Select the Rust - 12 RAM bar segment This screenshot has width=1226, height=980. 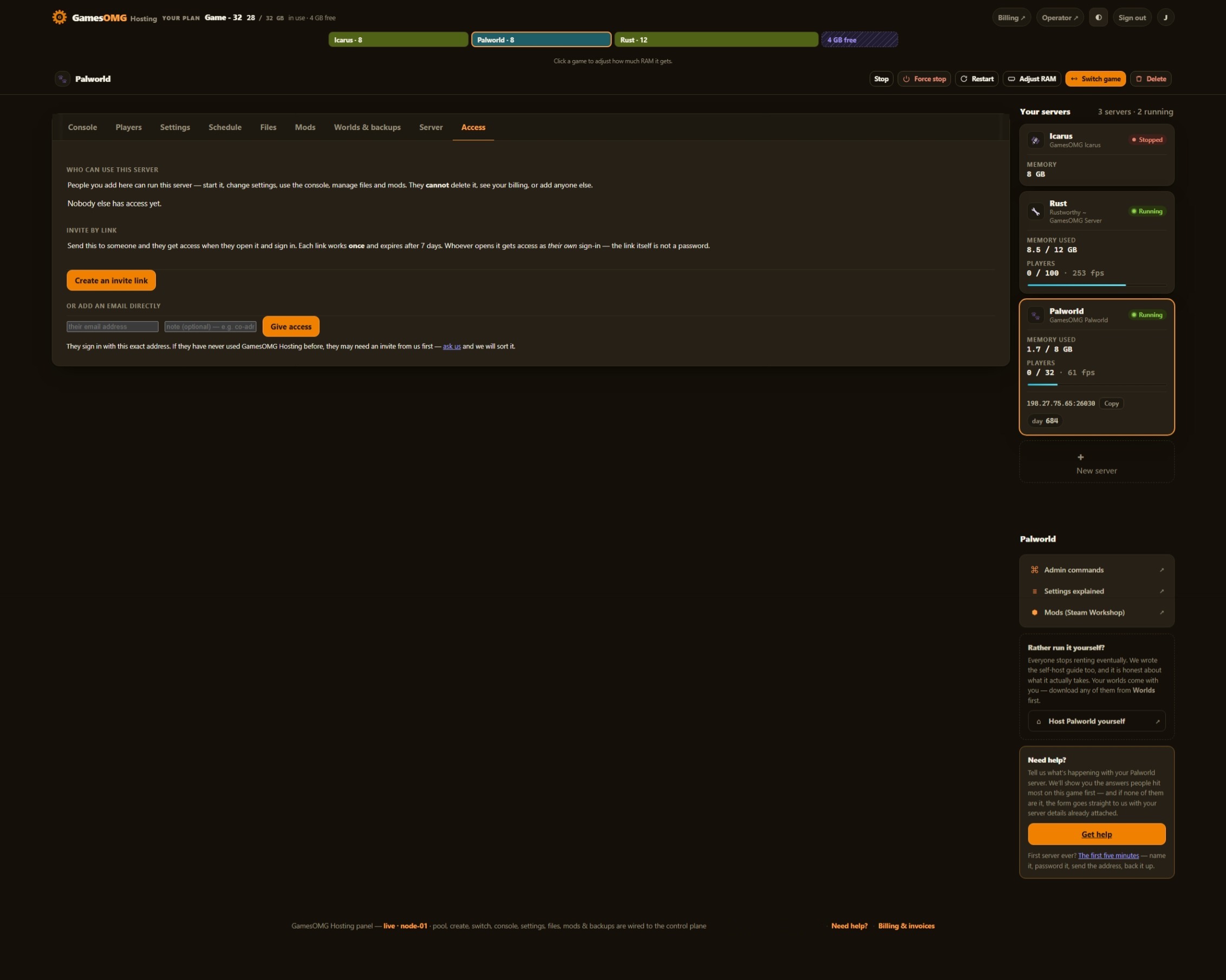pos(716,40)
